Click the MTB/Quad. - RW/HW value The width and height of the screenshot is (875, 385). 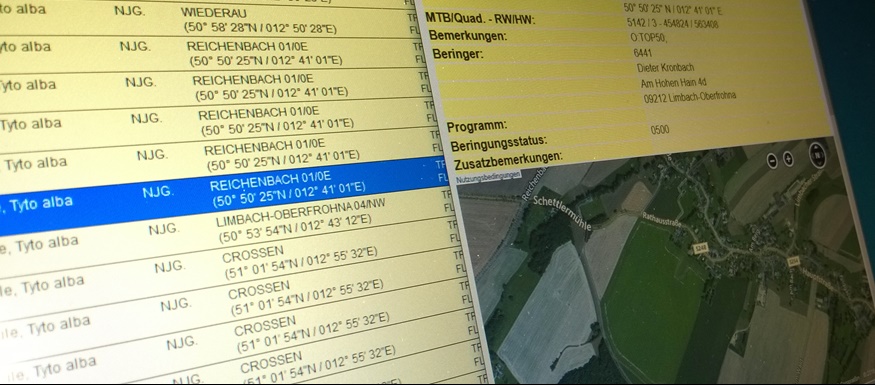coord(672,24)
